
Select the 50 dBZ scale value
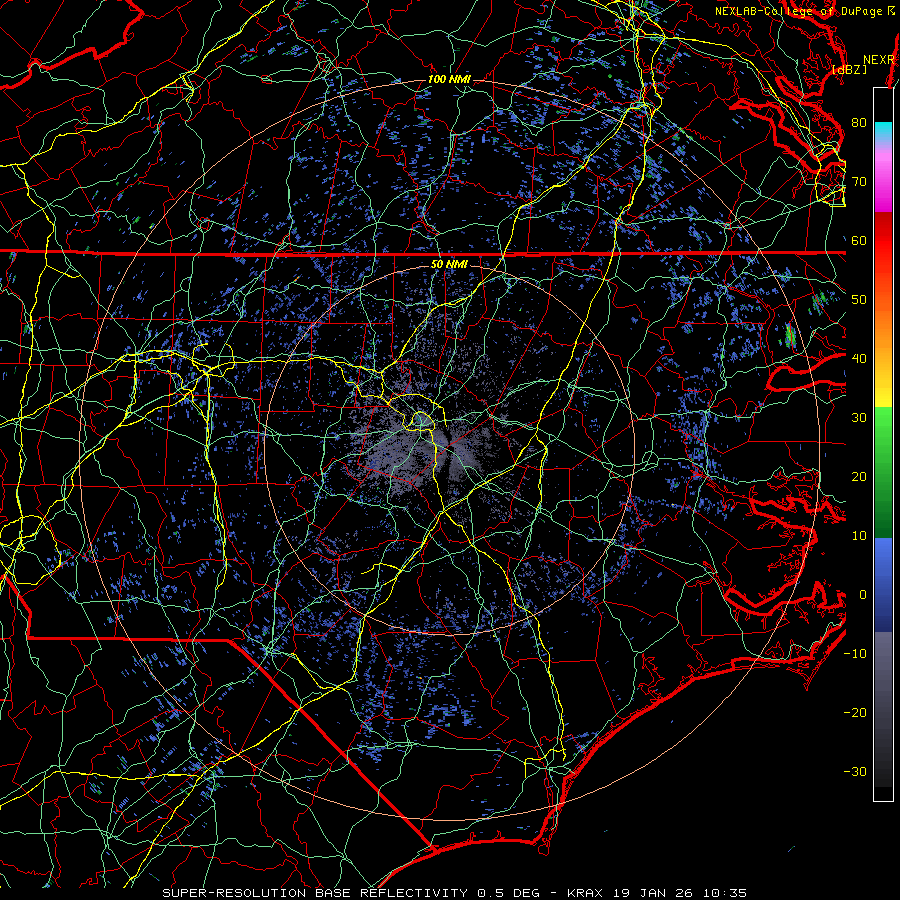click(859, 300)
